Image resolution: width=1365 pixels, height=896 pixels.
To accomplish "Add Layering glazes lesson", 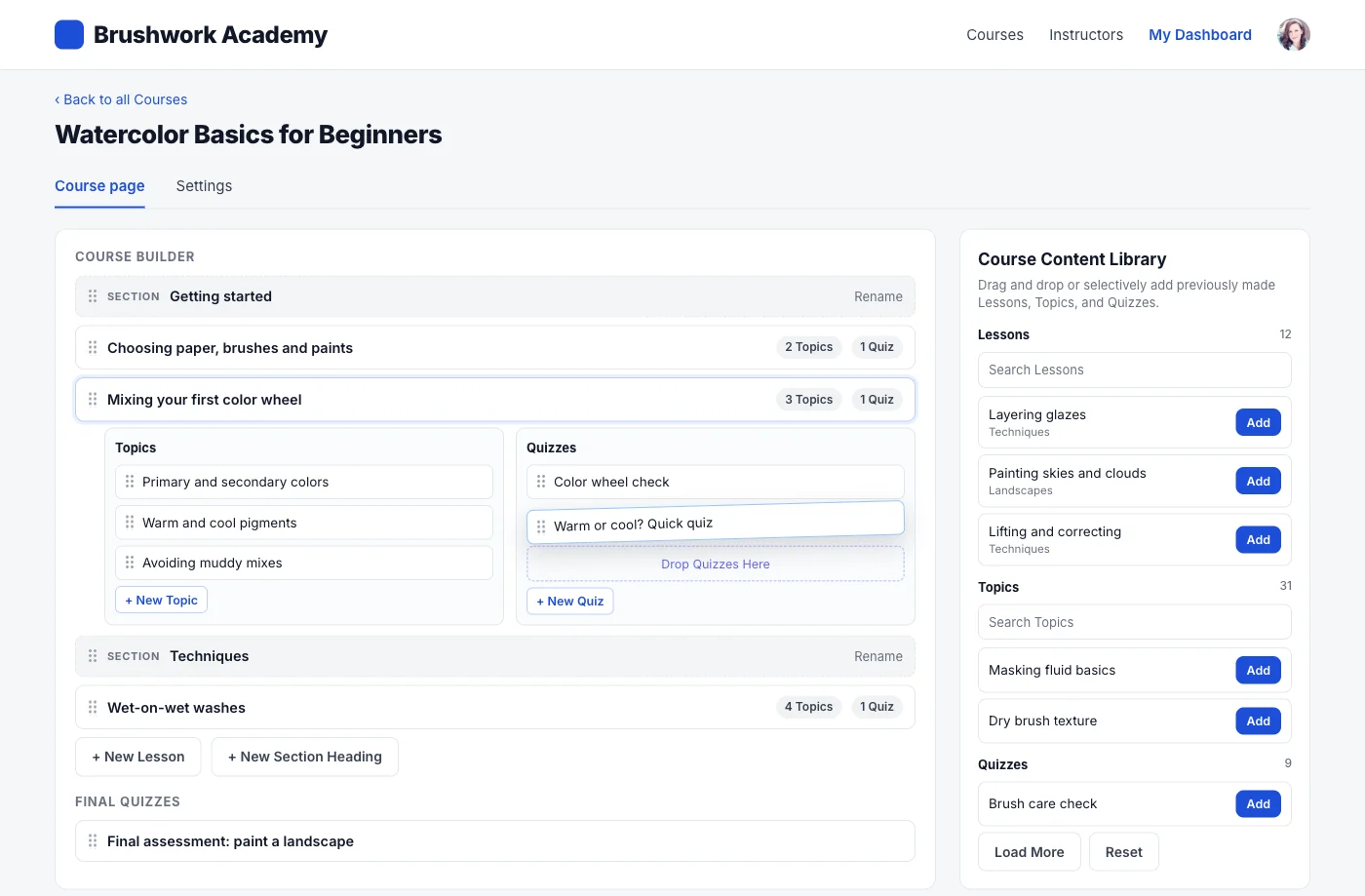I will 1258,422.
